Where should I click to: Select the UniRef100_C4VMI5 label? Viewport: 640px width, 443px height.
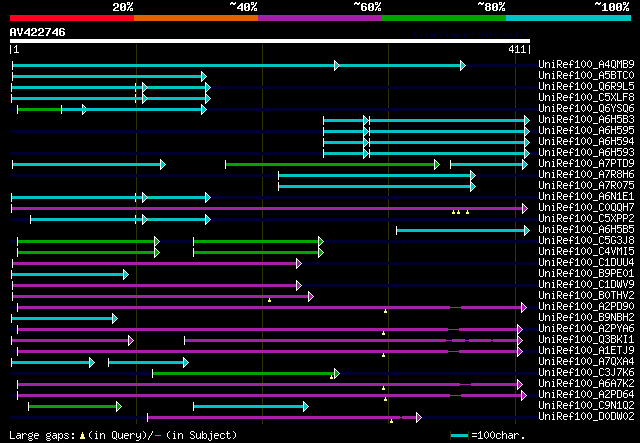(586, 252)
